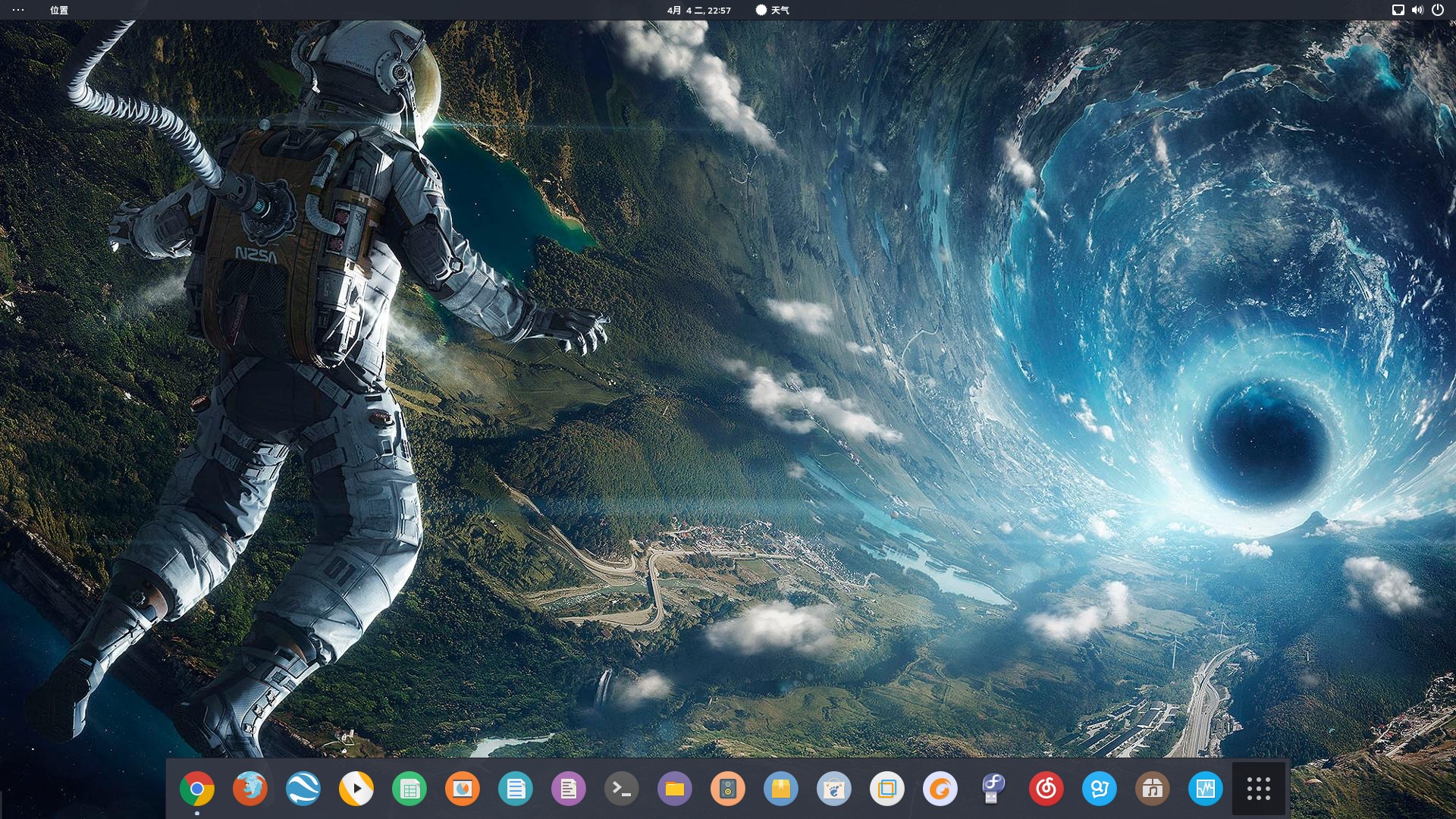The height and width of the screenshot is (819, 1456).
Task: Expand the 天气 weather indicator
Action: pyautogui.click(x=773, y=10)
